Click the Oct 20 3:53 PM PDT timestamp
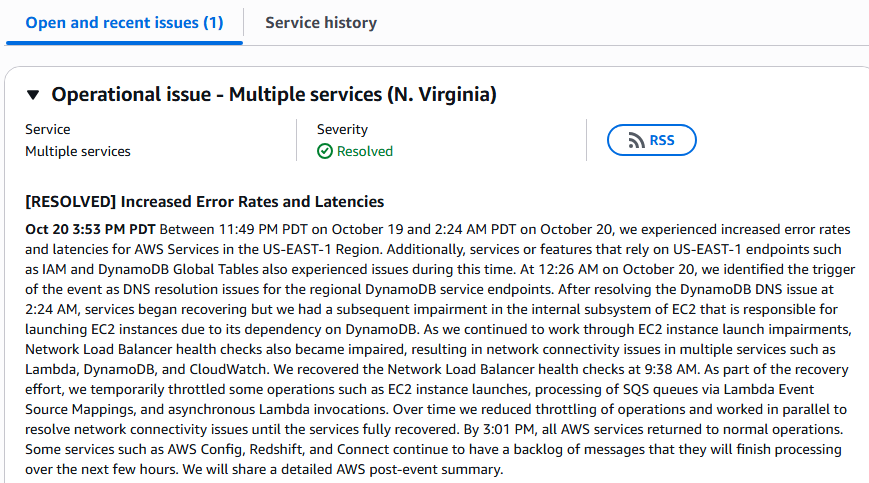Viewport: 869px width, 483px height. pyautogui.click(x=91, y=229)
